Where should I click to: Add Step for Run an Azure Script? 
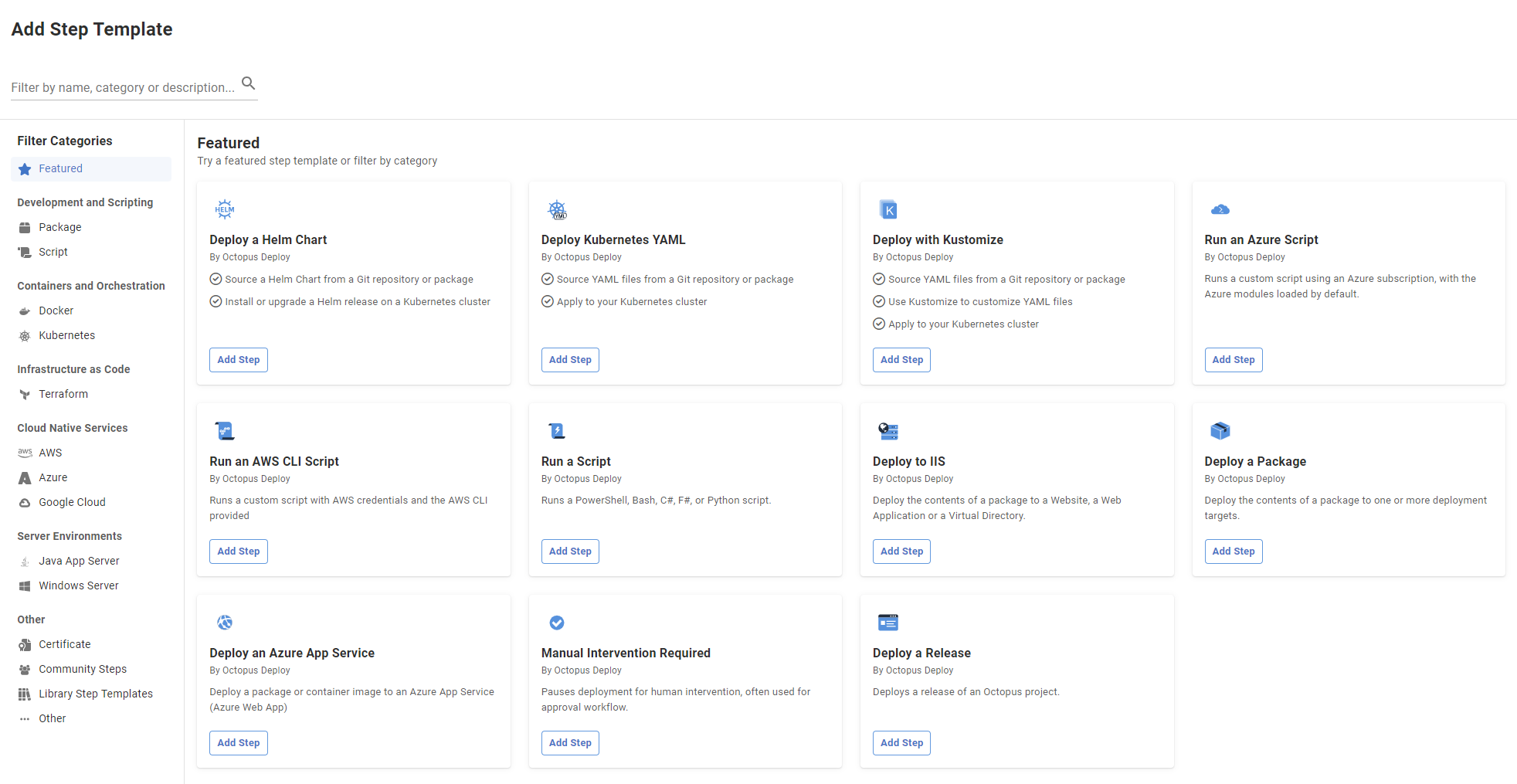1234,360
